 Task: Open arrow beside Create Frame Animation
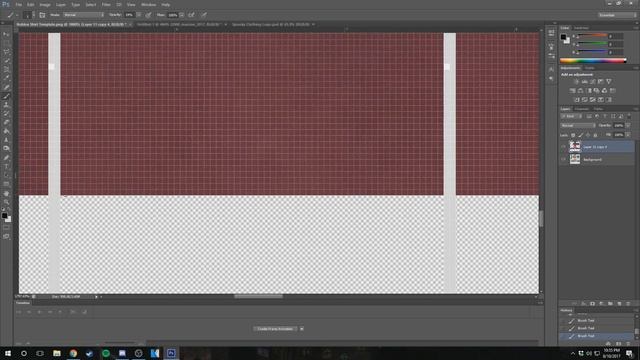[302, 329]
